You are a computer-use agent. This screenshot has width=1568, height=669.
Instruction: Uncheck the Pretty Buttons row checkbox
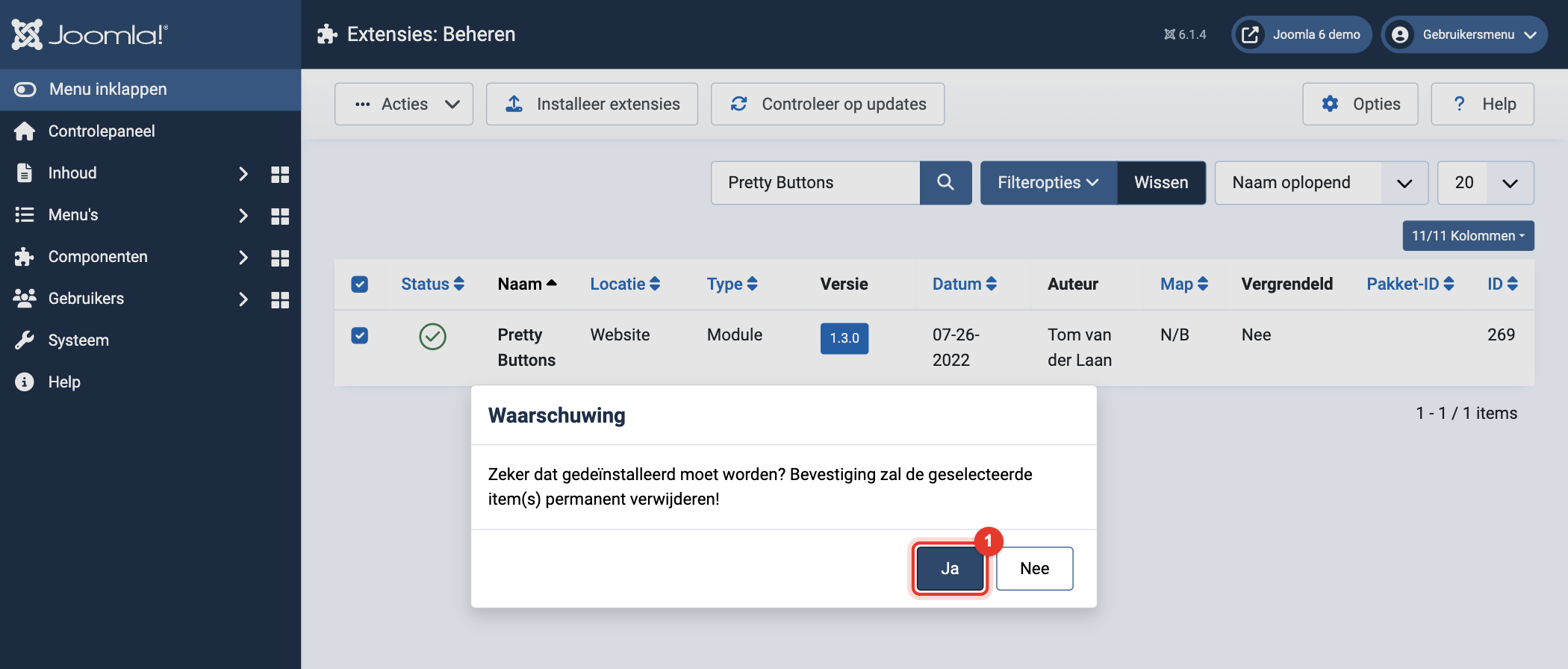(x=360, y=335)
